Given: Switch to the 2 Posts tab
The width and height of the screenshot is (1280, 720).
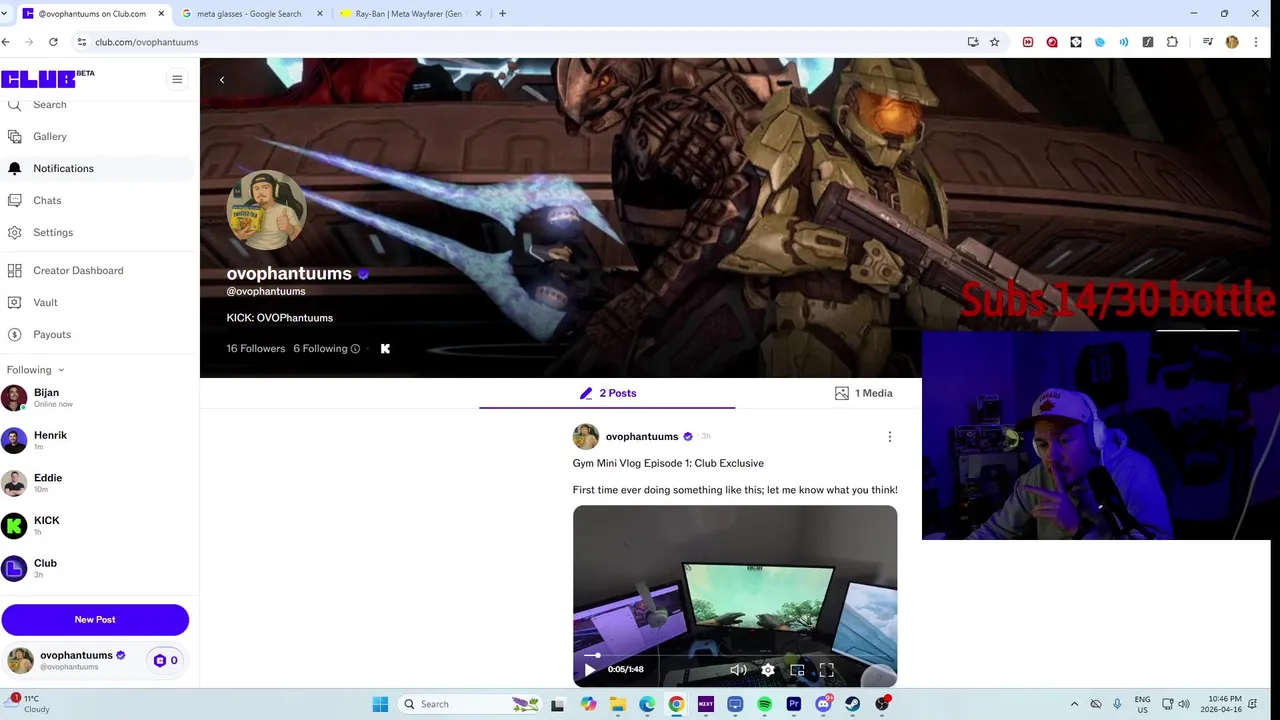Looking at the screenshot, I should click(x=607, y=393).
